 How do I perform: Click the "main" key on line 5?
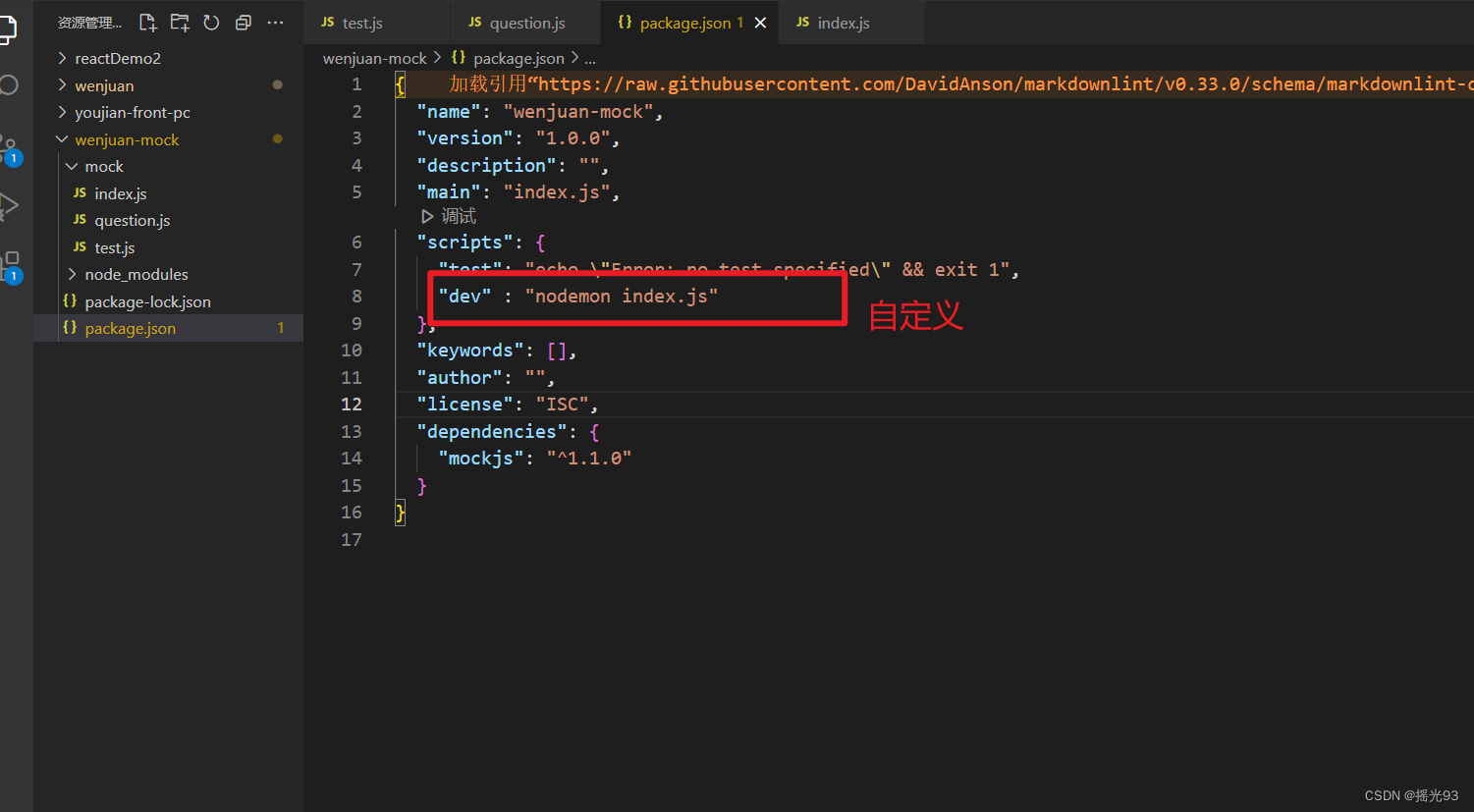pyautogui.click(x=449, y=192)
